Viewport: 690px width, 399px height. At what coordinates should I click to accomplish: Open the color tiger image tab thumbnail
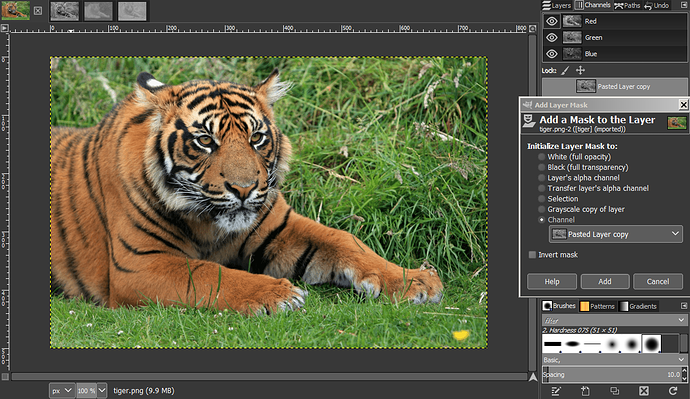tap(15, 11)
